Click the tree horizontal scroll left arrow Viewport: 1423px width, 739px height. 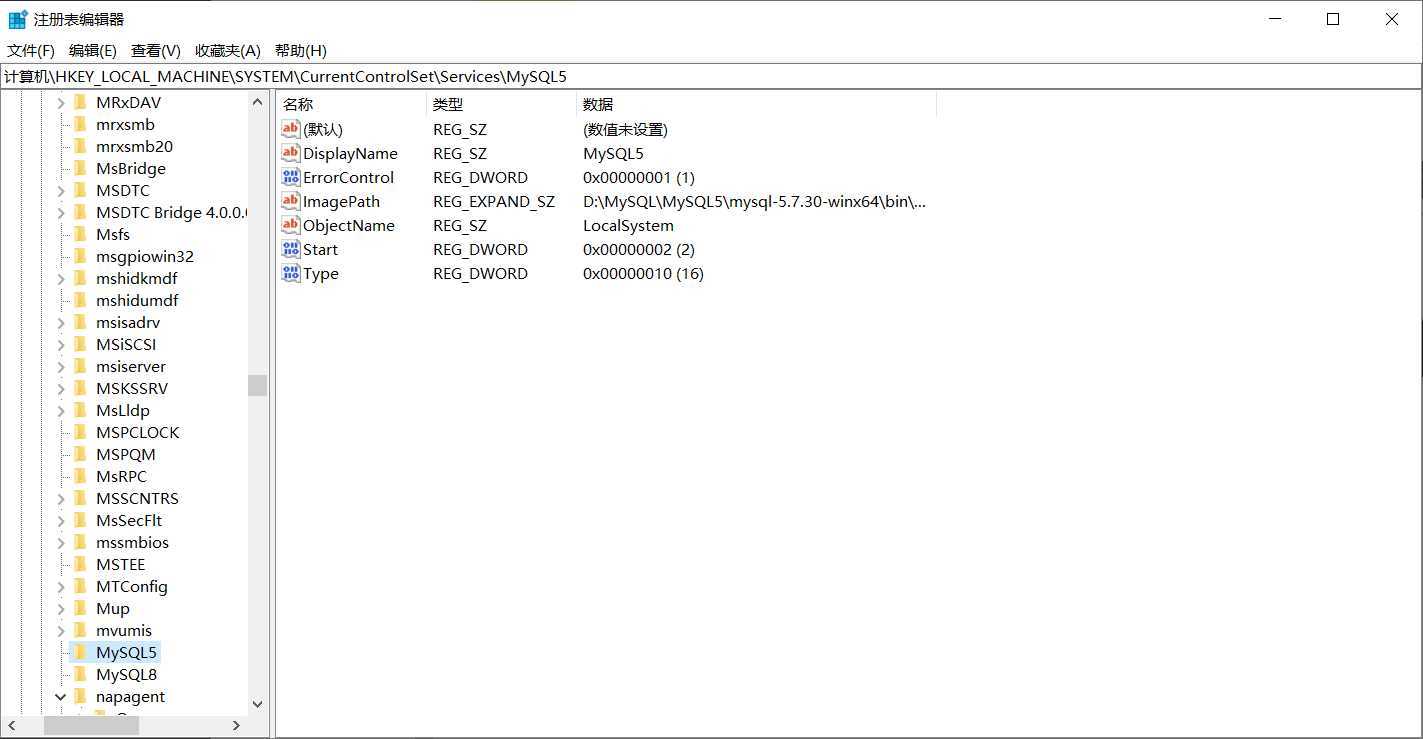point(12,725)
